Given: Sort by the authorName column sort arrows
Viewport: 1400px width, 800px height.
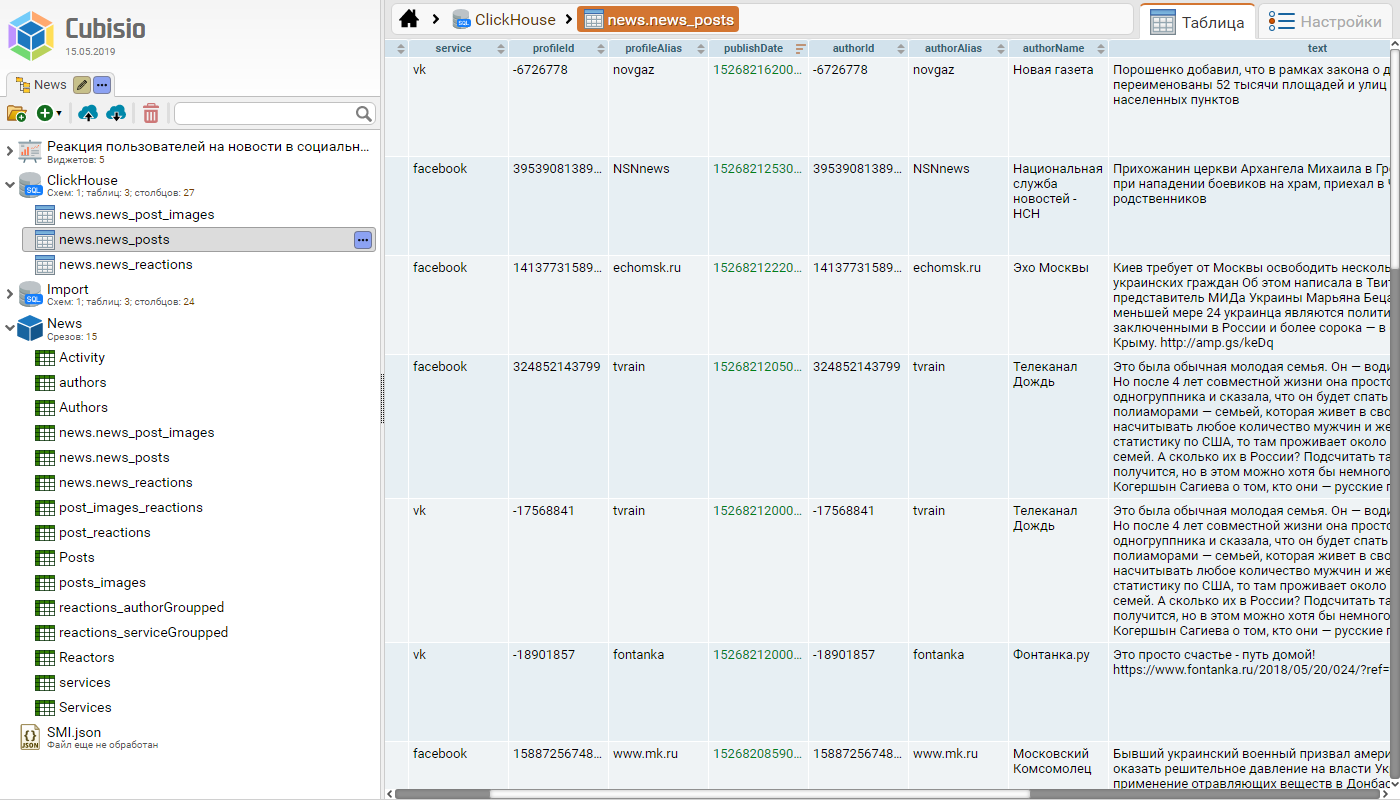Looking at the screenshot, I should [1101, 48].
